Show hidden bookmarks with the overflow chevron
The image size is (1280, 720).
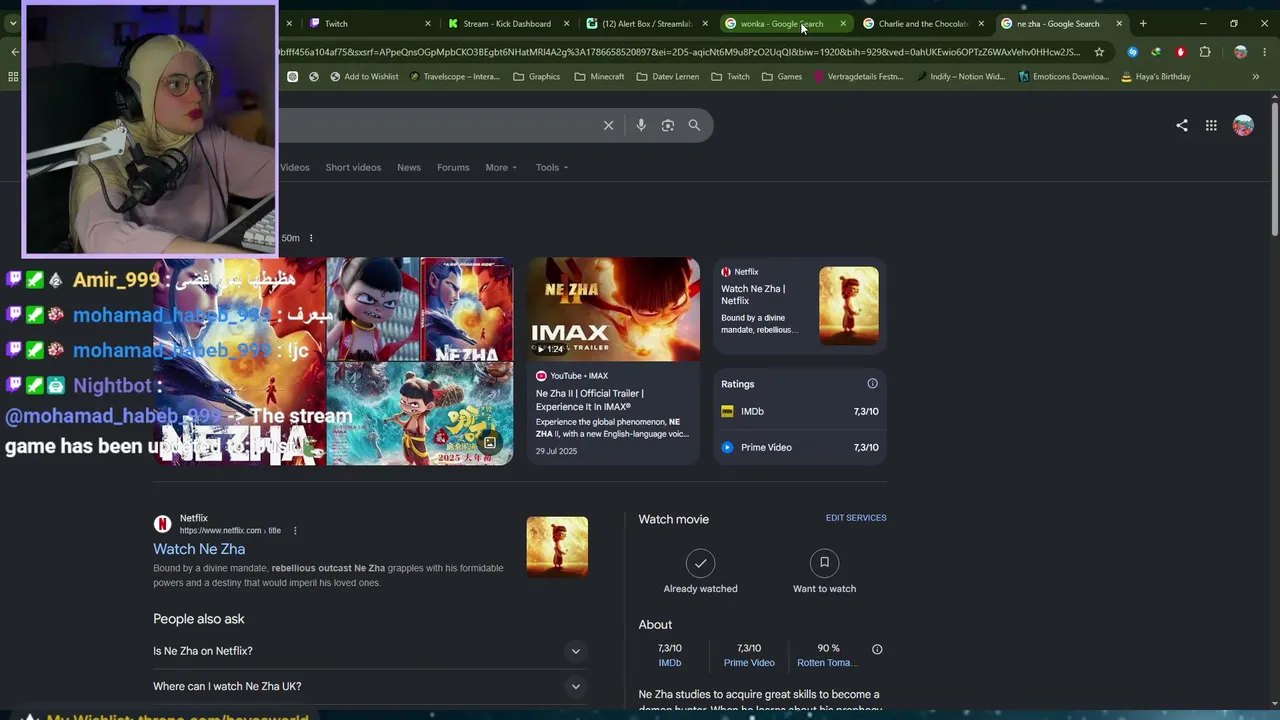pyautogui.click(x=1256, y=77)
